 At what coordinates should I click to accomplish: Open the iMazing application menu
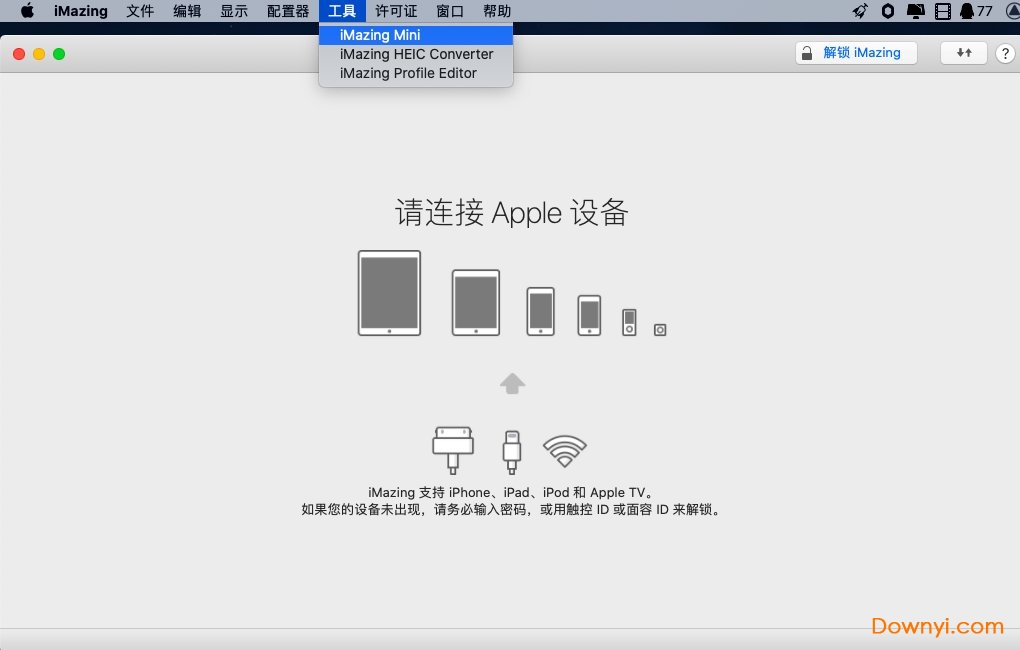point(80,11)
